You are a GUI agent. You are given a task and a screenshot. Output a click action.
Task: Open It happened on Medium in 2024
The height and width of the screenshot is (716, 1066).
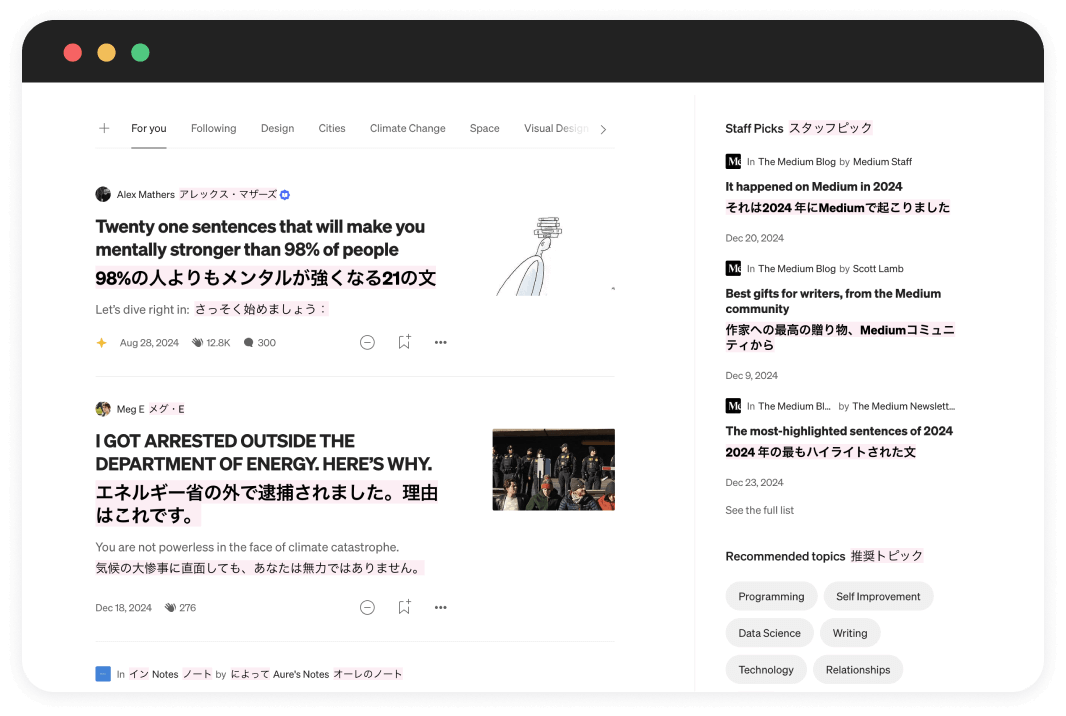tap(814, 186)
